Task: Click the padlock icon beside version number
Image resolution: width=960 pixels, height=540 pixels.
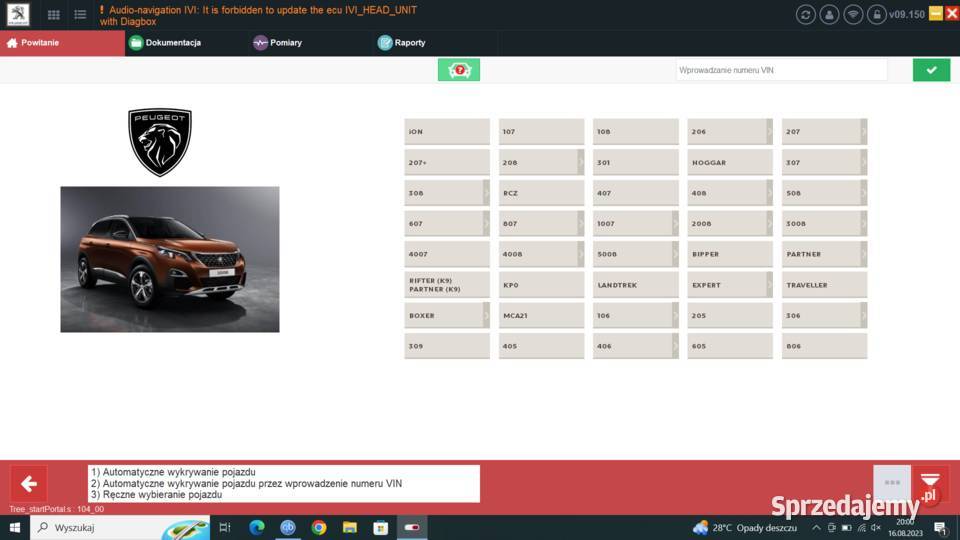Action: (877, 14)
